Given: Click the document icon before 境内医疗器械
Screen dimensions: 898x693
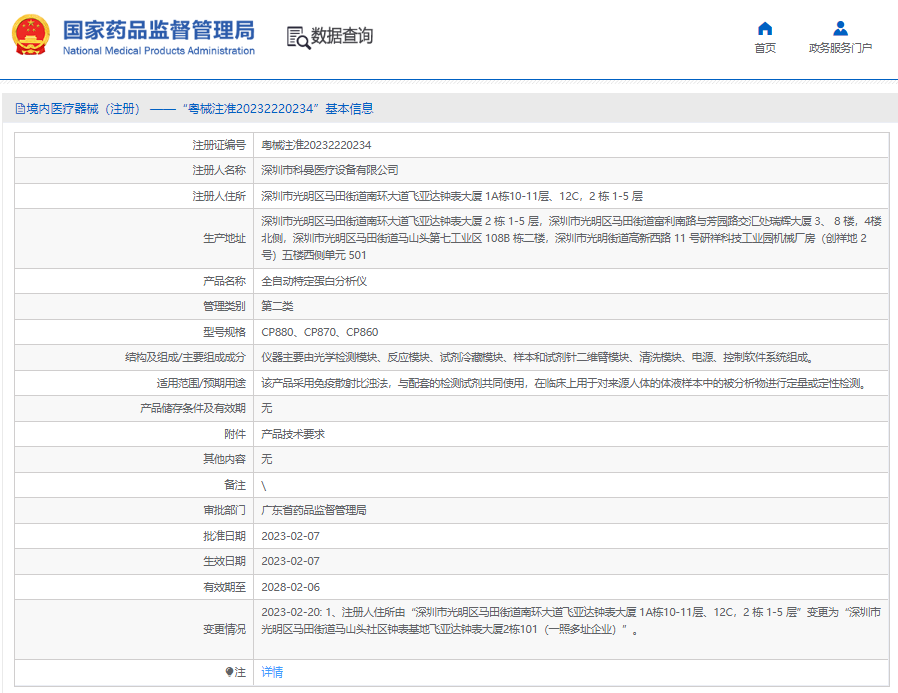Looking at the screenshot, I should [20, 109].
